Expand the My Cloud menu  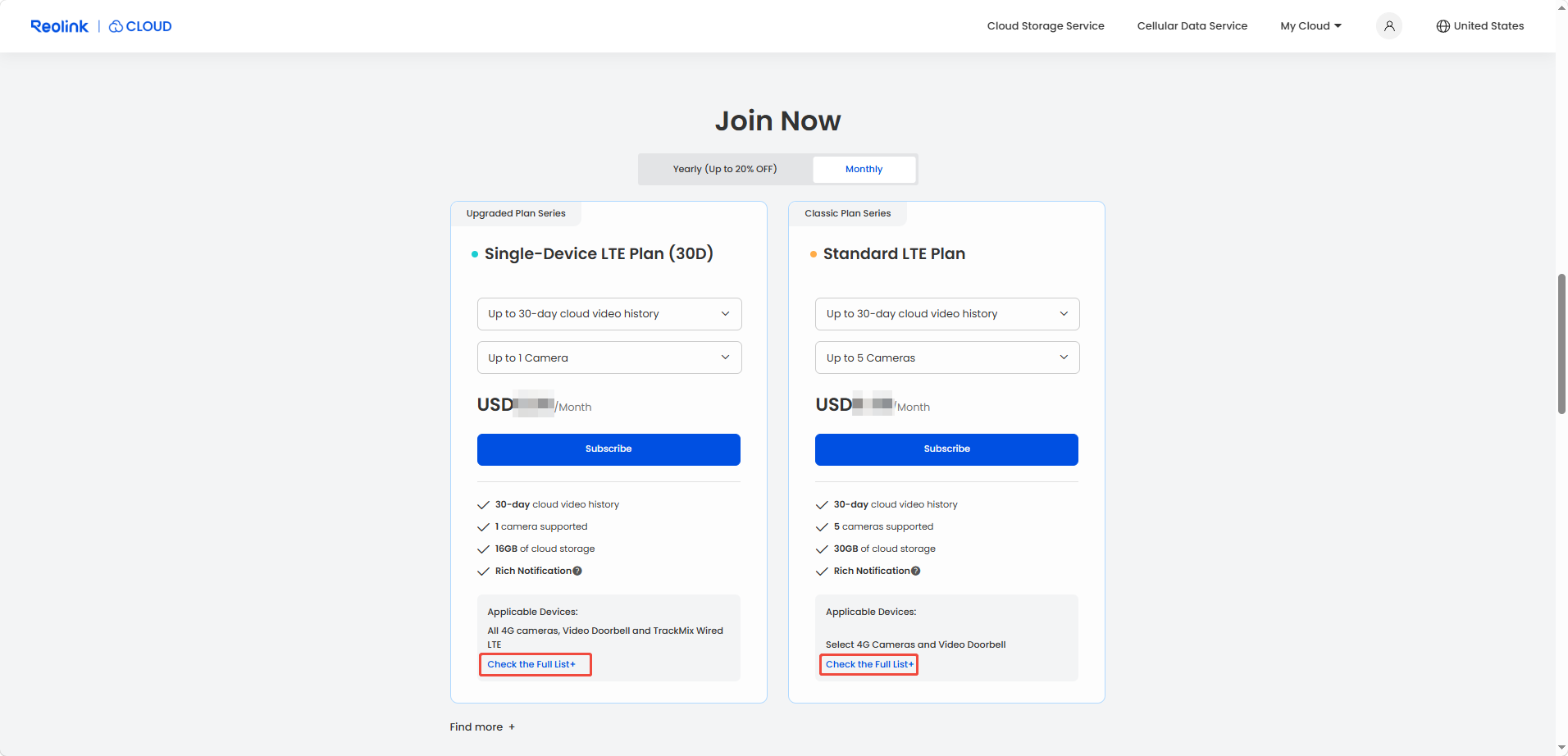pos(1310,26)
